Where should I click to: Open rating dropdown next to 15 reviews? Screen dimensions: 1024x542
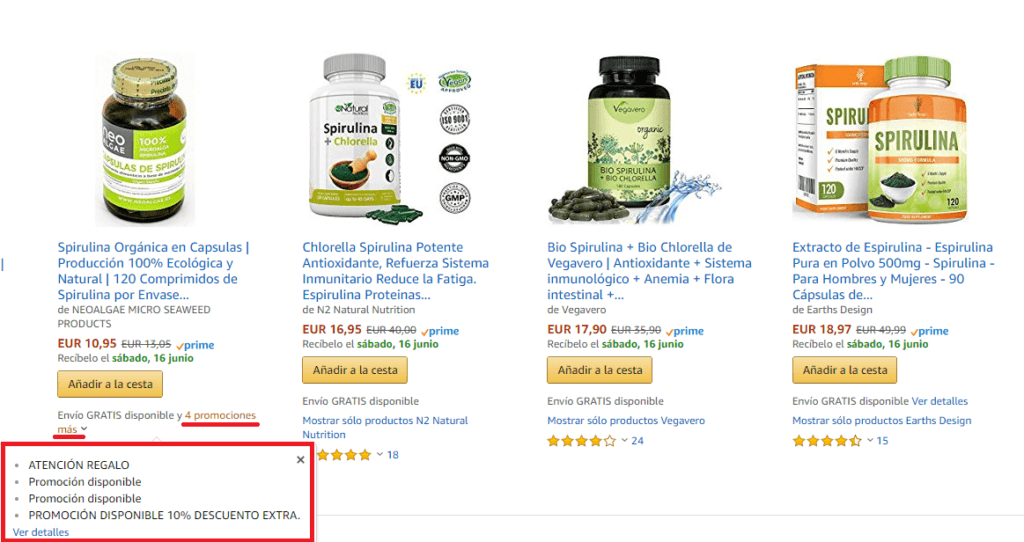pos(870,441)
